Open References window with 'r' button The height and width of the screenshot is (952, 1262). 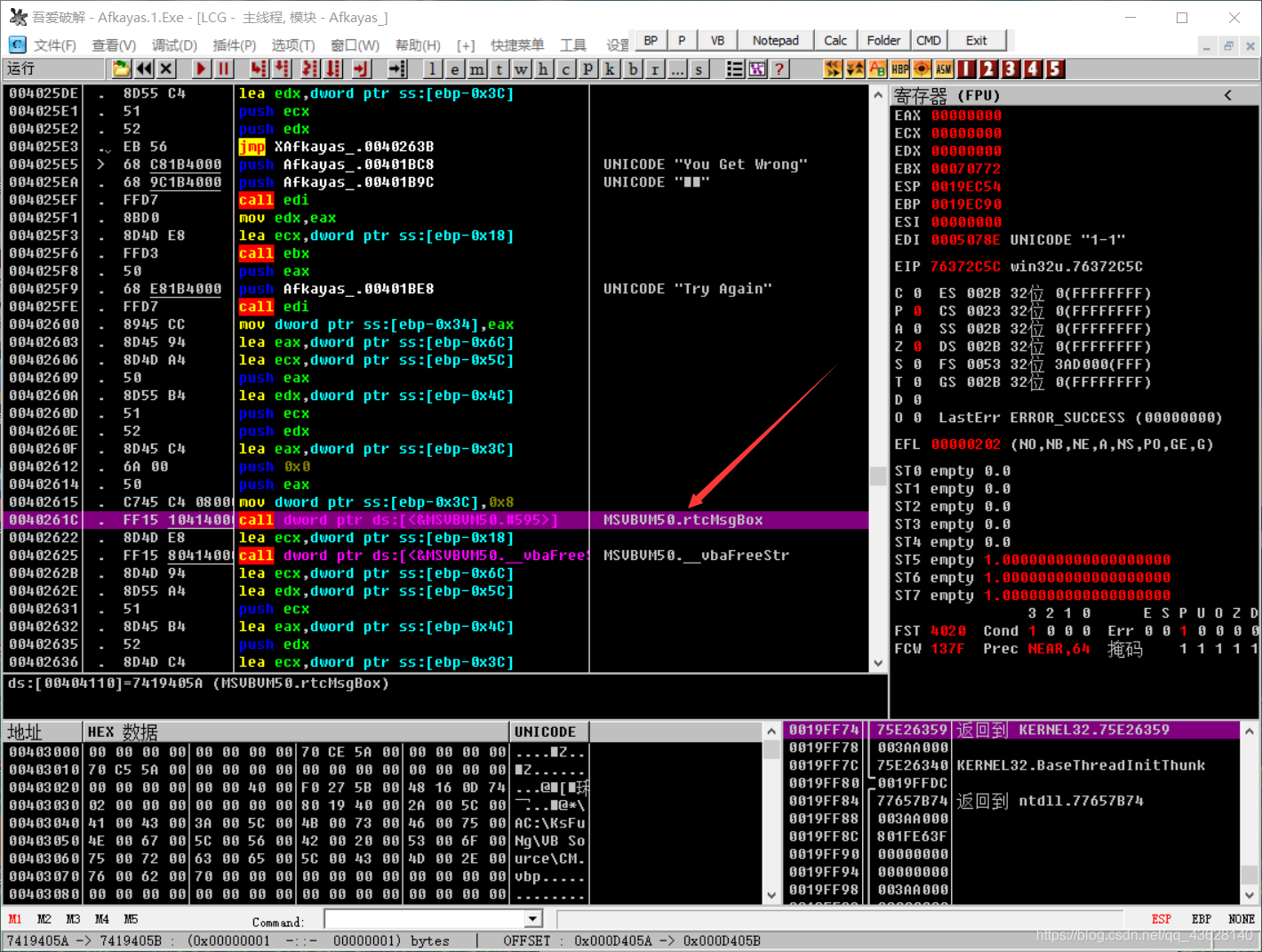coord(654,68)
